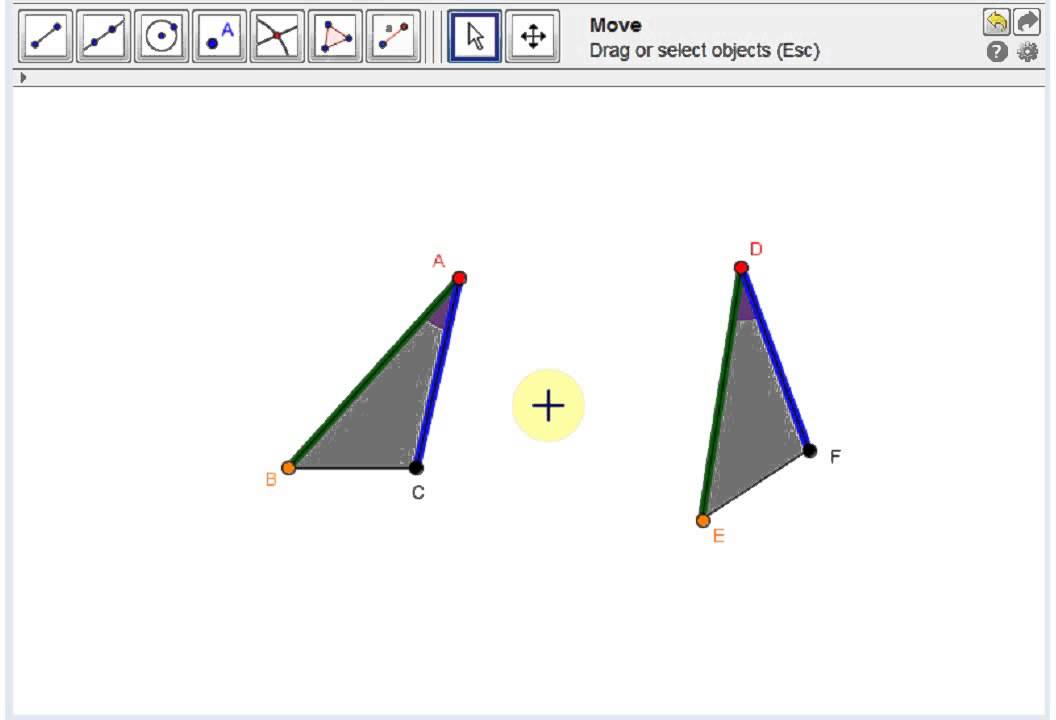This screenshot has height=720, width=1056.
Task: Click the Redo button
Action: tap(1027, 22)
